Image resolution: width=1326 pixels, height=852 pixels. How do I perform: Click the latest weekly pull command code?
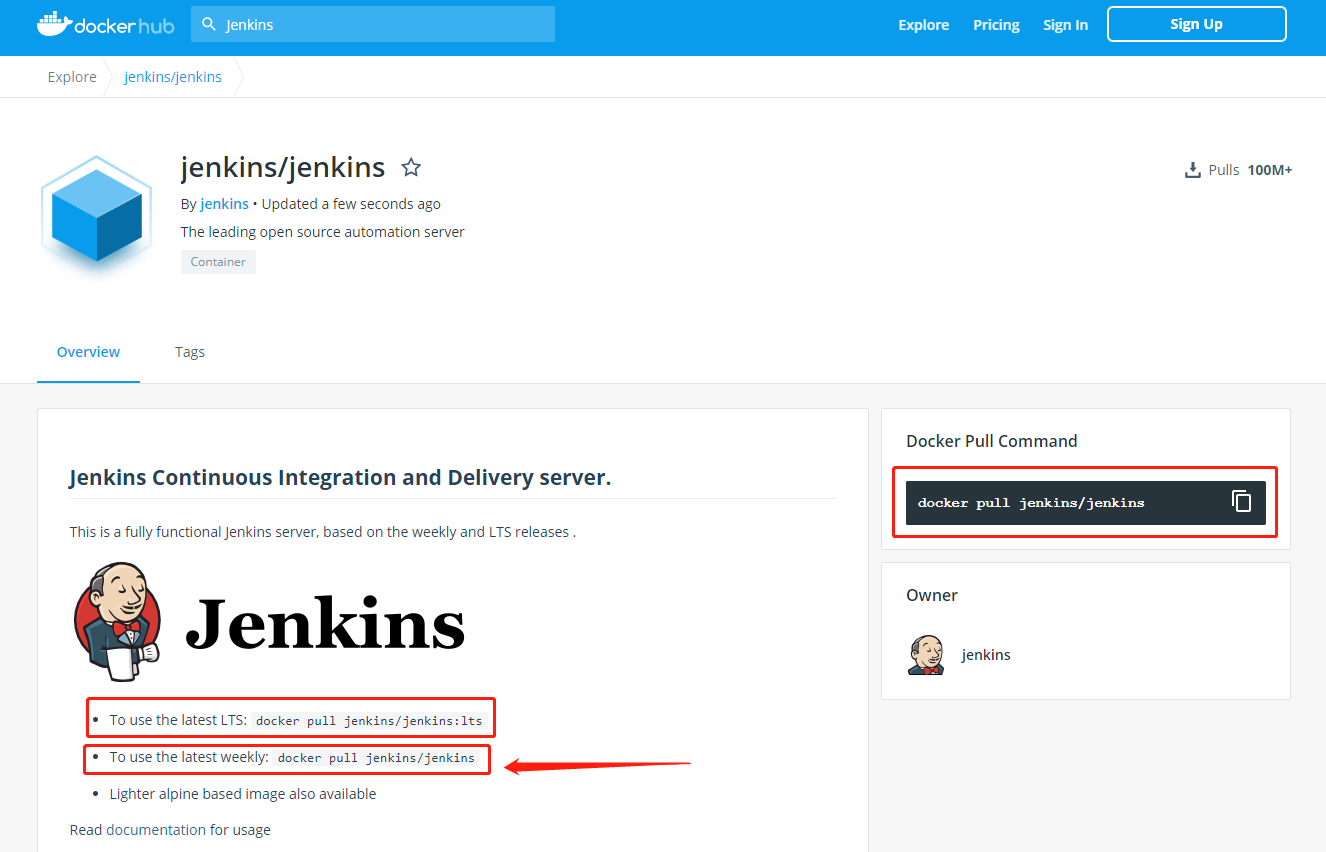[x=376, y=758]
